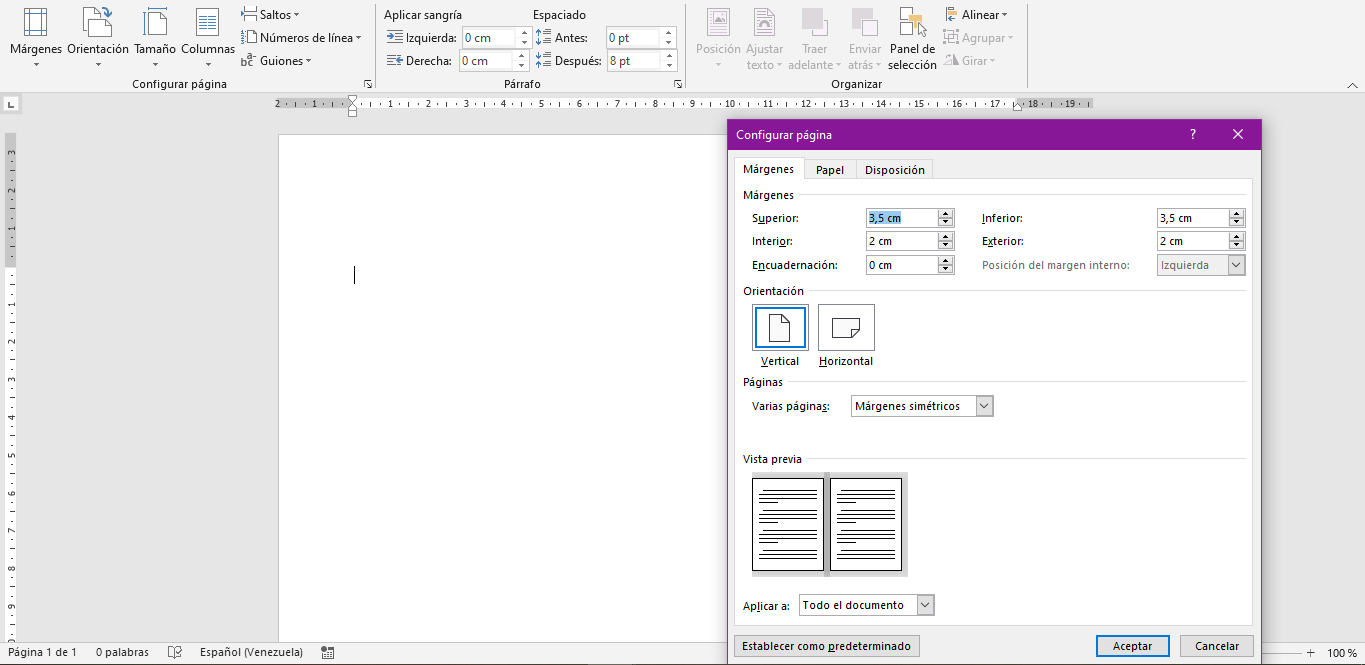The height and width of the screenshot is (665, 1365).
Task: Launch Párrafo dialog from ribbon corner
Action: [x=678, y=85]
